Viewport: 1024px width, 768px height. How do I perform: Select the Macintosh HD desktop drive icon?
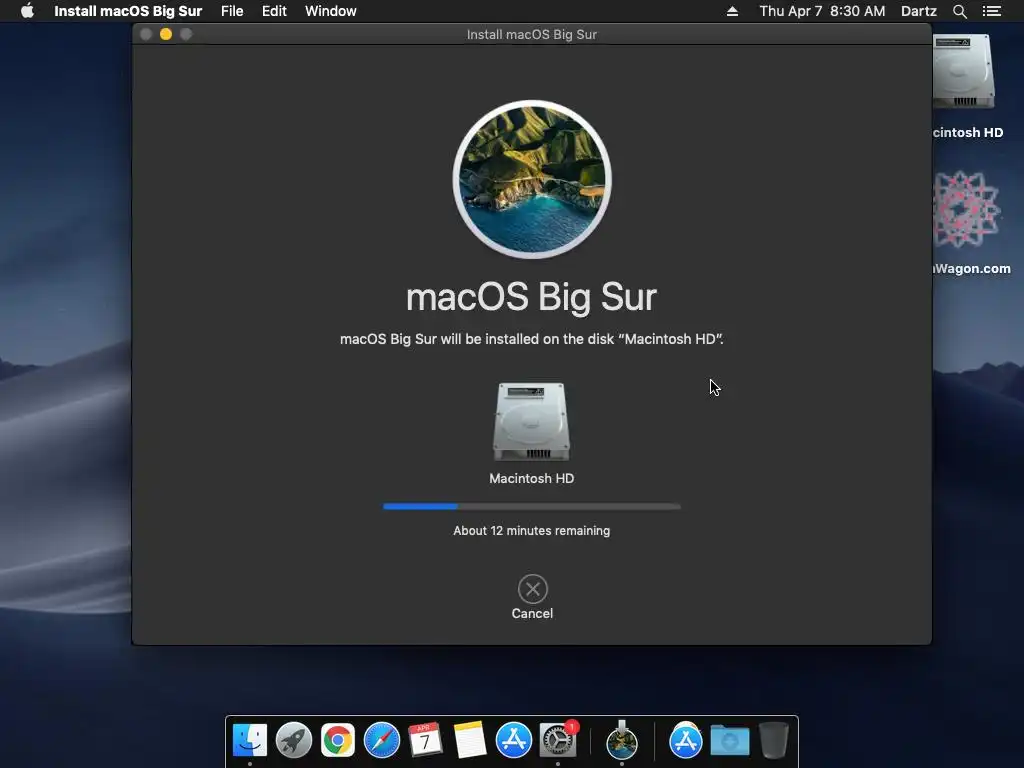[965, 72]
